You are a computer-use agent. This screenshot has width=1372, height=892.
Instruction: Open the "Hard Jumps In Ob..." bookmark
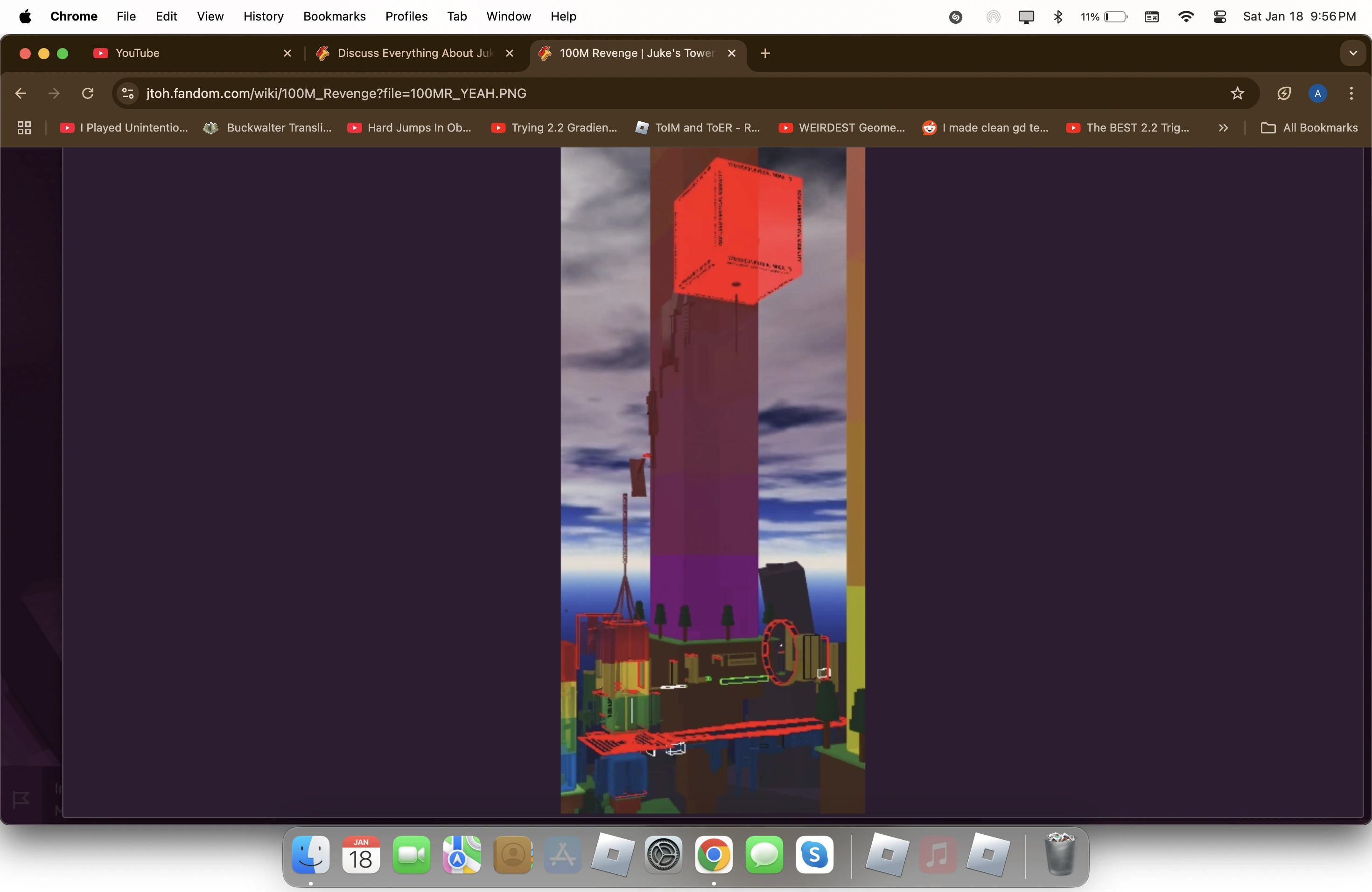[410, 128]
